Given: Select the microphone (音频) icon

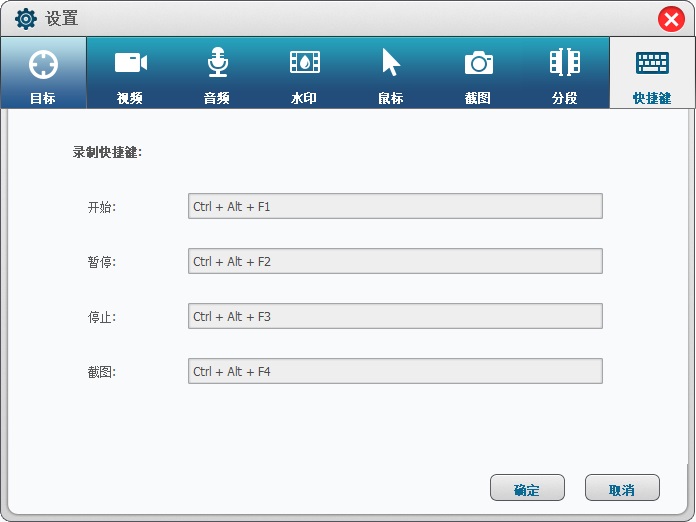Looking at the screenshot, I should 218,62.
